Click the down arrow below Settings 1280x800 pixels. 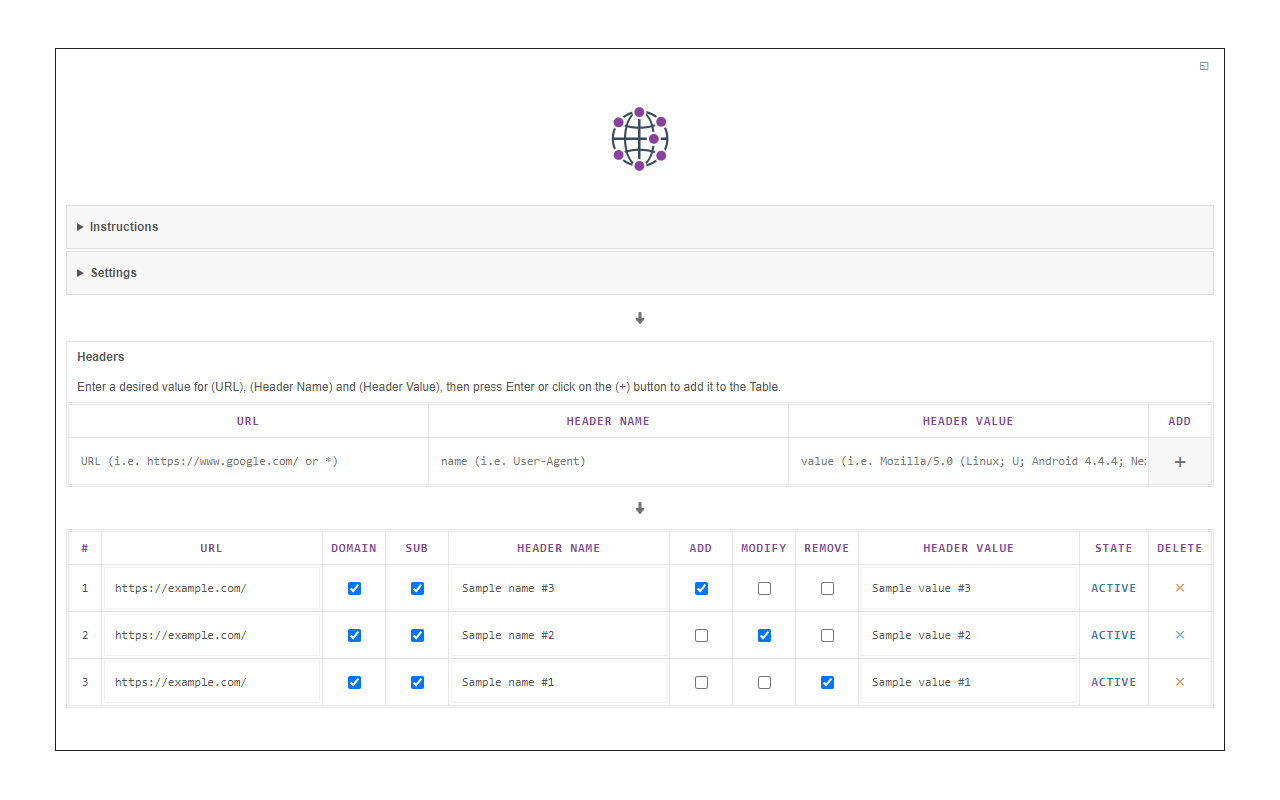click(639, 318)
